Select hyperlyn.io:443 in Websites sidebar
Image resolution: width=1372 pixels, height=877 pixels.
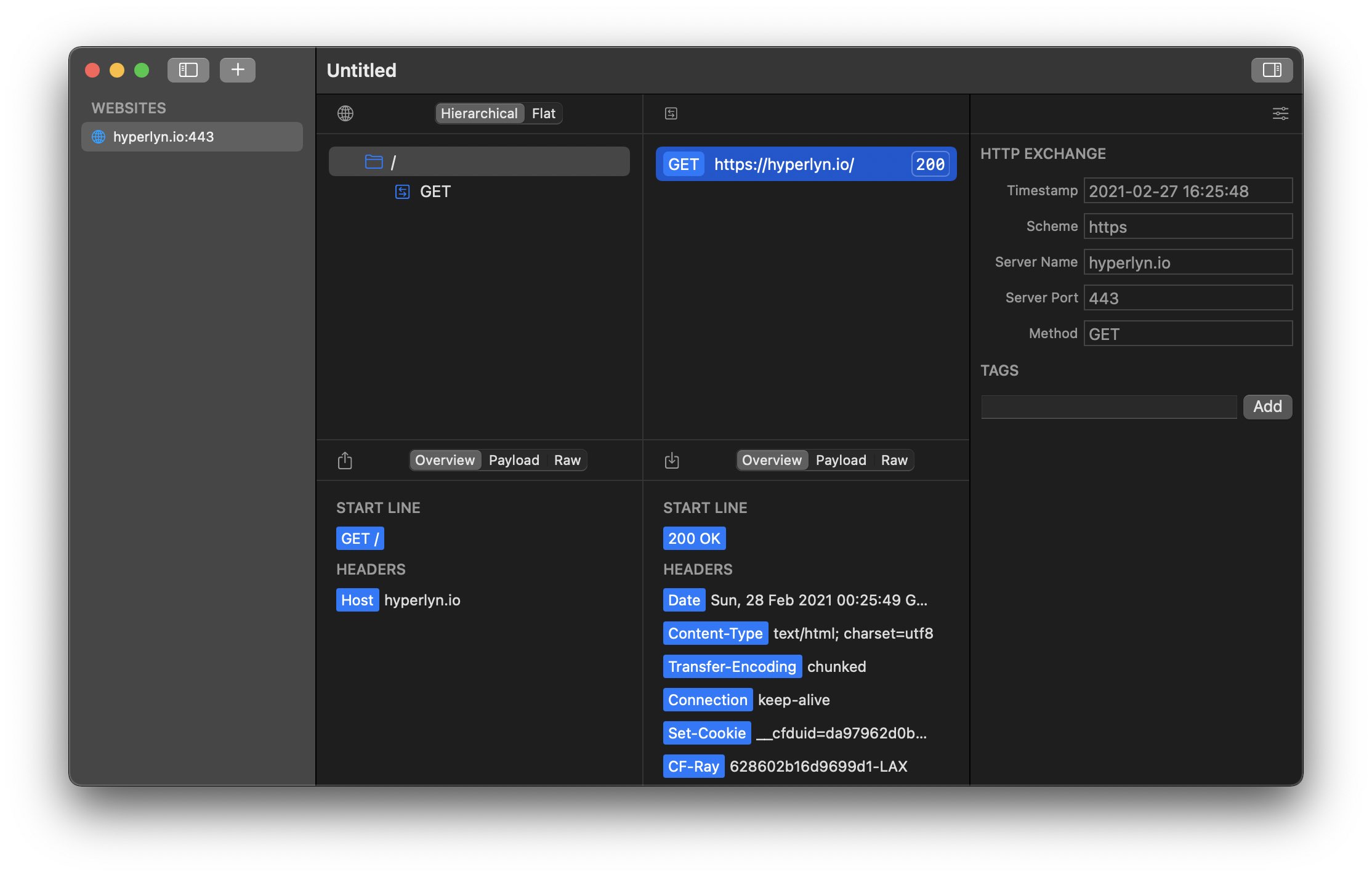[192, 137]
